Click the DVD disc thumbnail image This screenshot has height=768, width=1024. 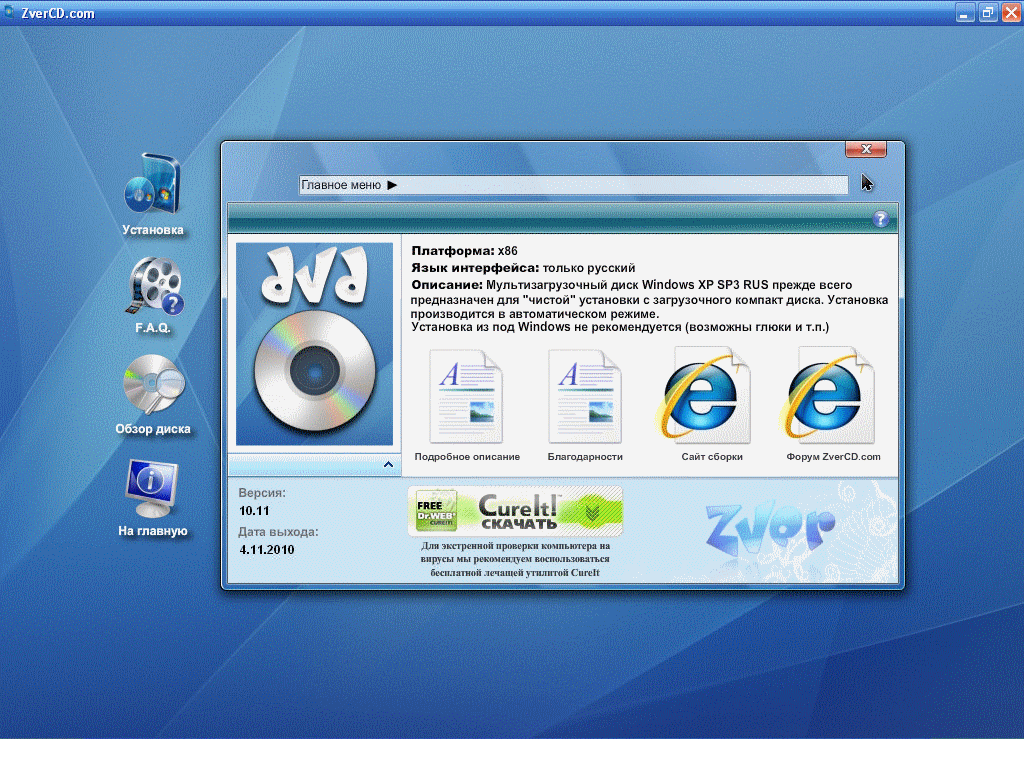[314, 344]
